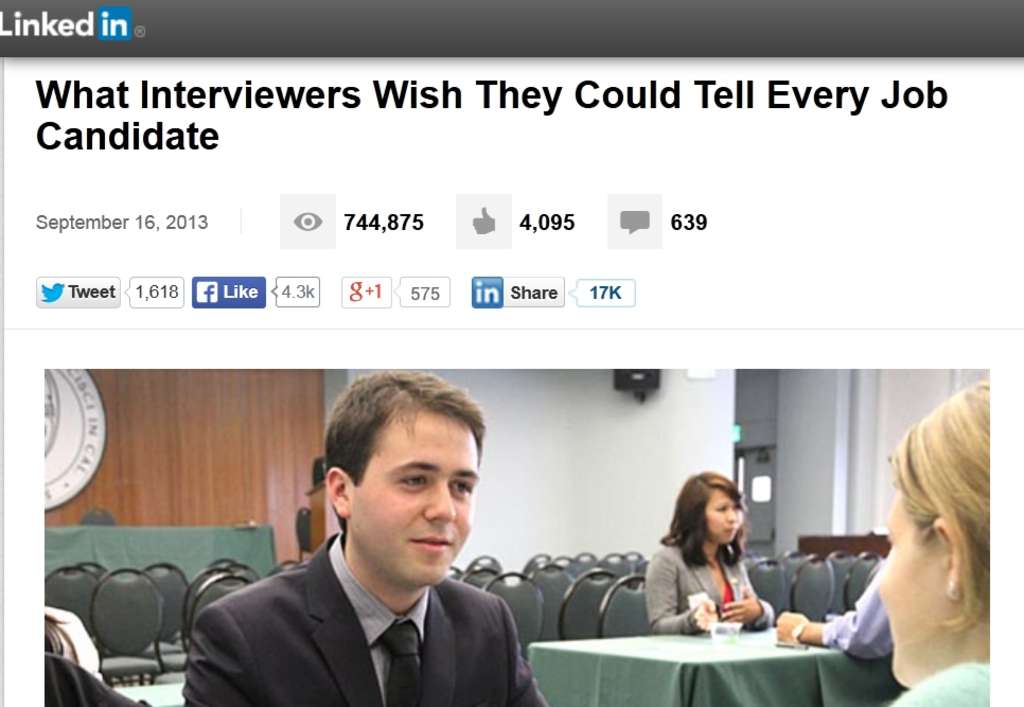This screenshot has width=1024, height=707.
Task: Click the 17K LinkedIn share count
Action: (x=605, y=293)
